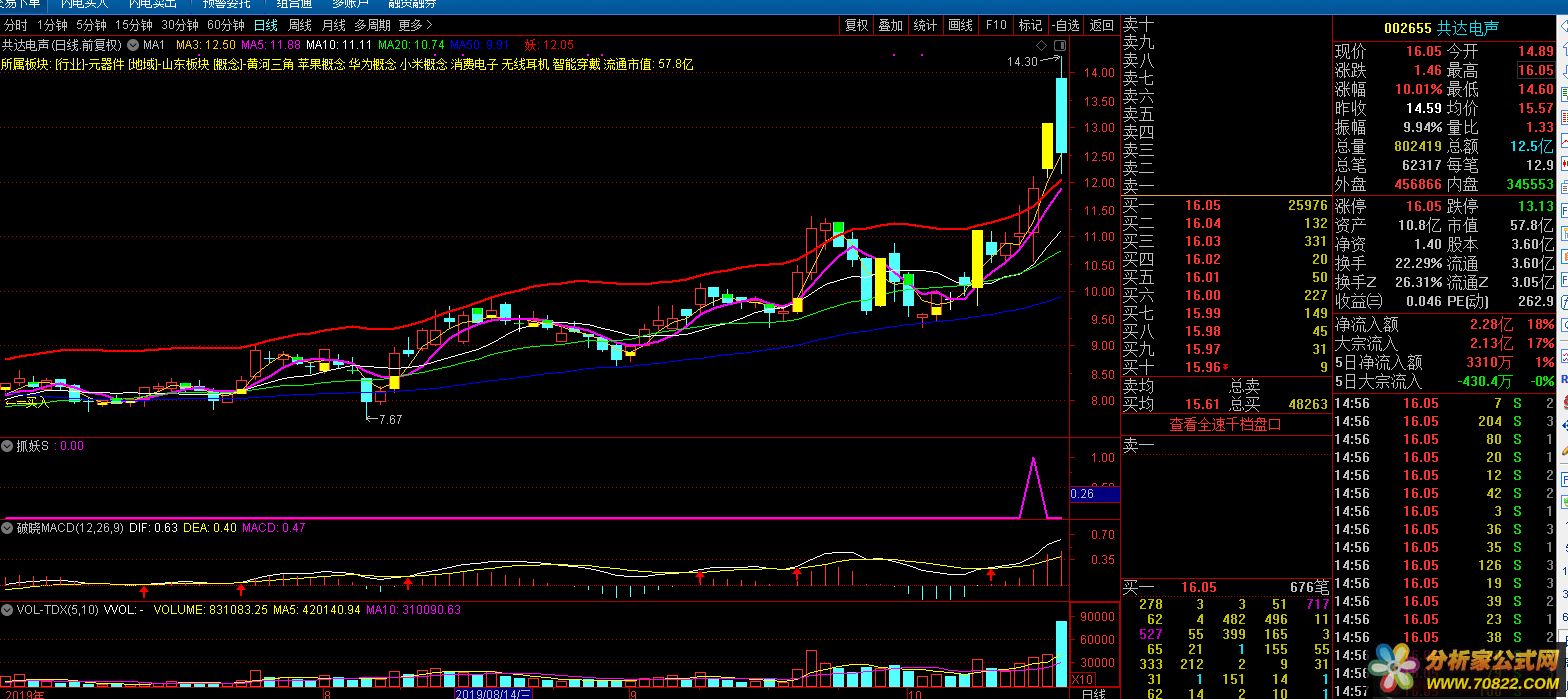Image resolution: width=1568 pixels, height=699 pixels.
Task: Click the 日线 label at chart bottom right
Action: [1094, 693]
